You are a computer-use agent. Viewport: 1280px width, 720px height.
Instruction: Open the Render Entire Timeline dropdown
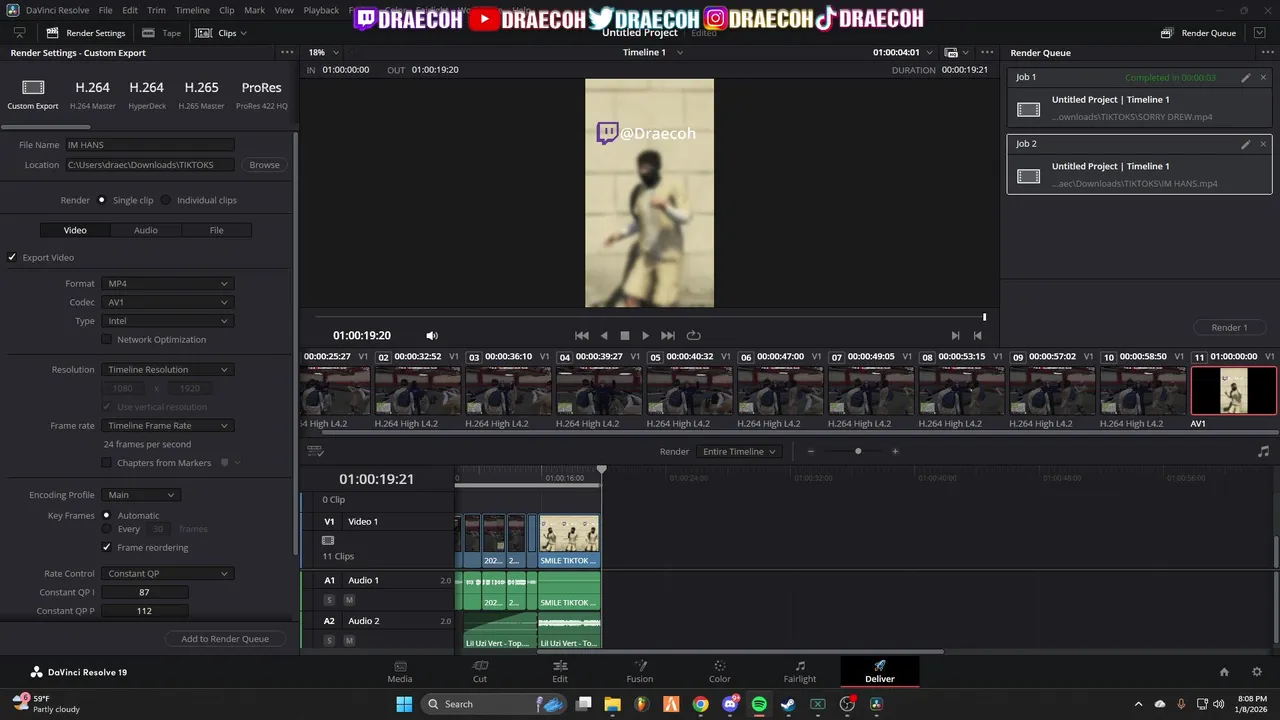tap(739, 451)
